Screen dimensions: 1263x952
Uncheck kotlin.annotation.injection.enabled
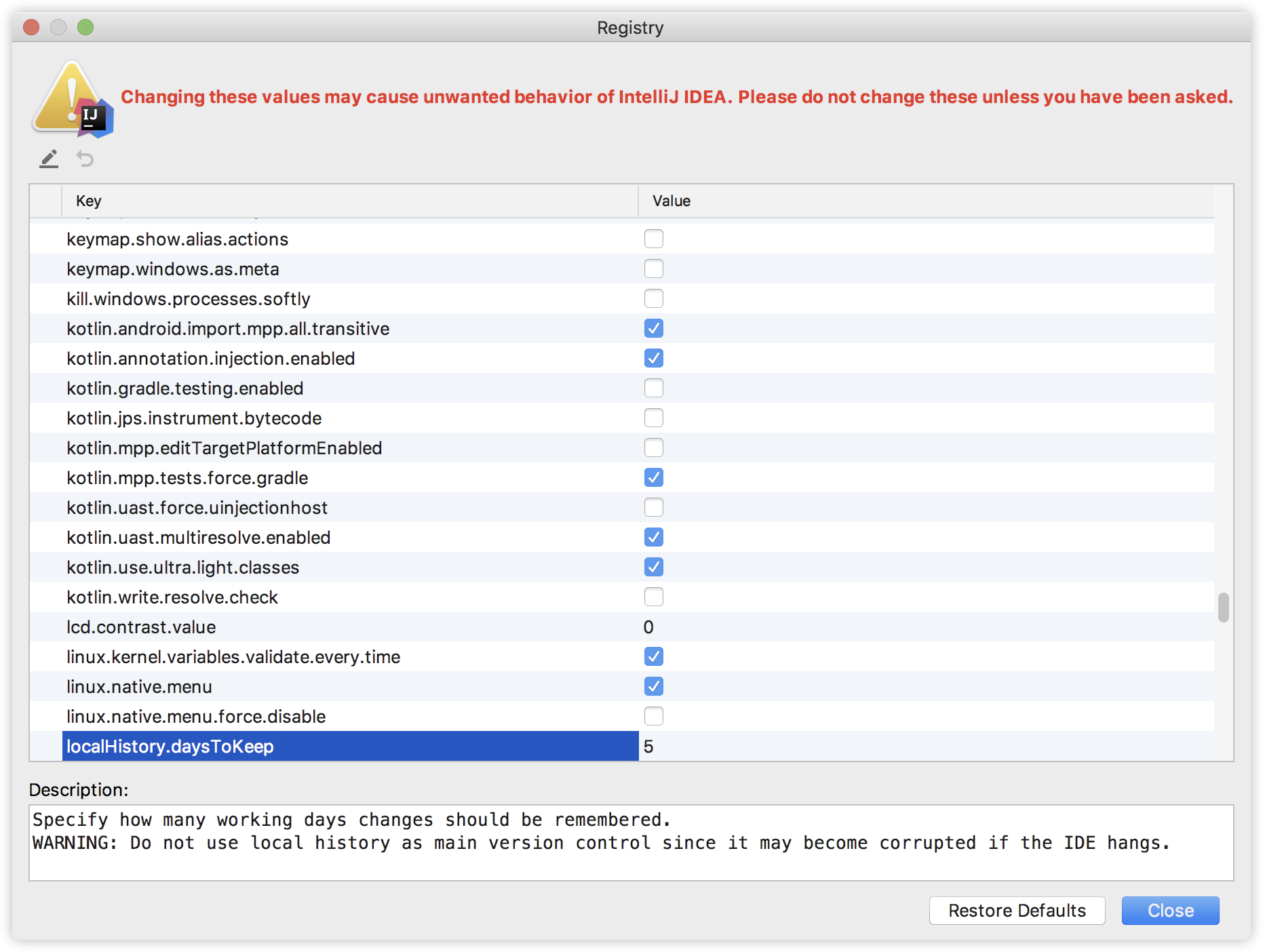tap(653, 358)
